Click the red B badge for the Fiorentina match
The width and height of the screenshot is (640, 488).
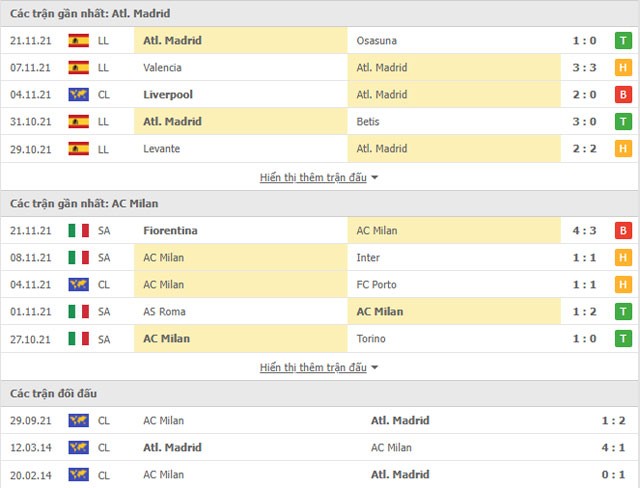[x=623, y=231]
